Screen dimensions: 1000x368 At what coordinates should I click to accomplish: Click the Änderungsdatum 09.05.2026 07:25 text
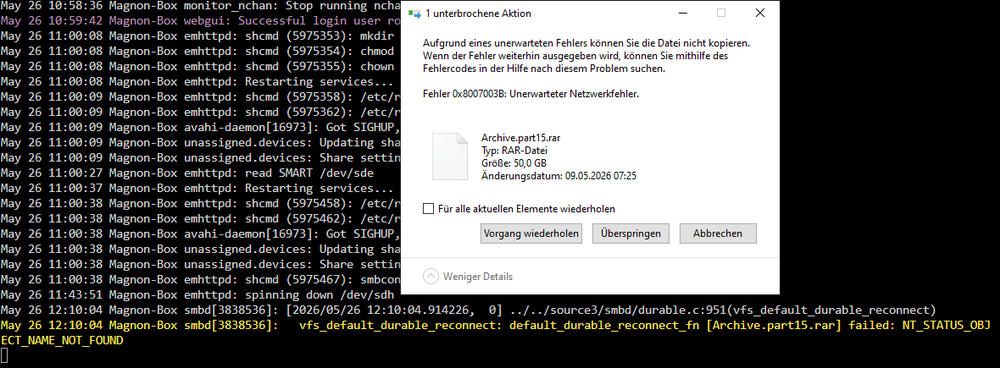tap(559, 175)
